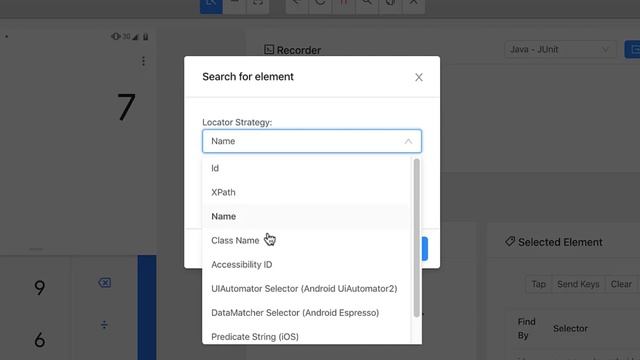Select UIAutomator Selector (Android UiAutomator2)
This screenshot has width=640, height=360.
click(307, 289)
